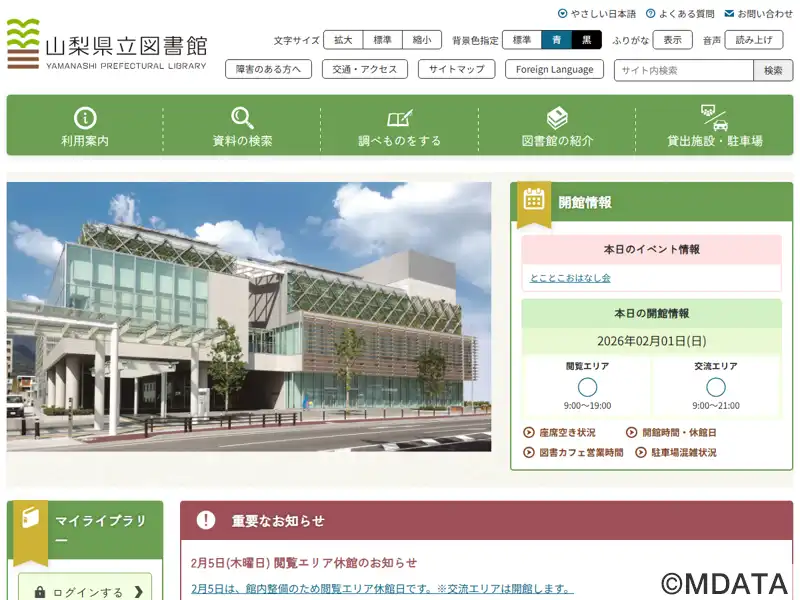Open 調べものをする notebook icon

(399, 118)
